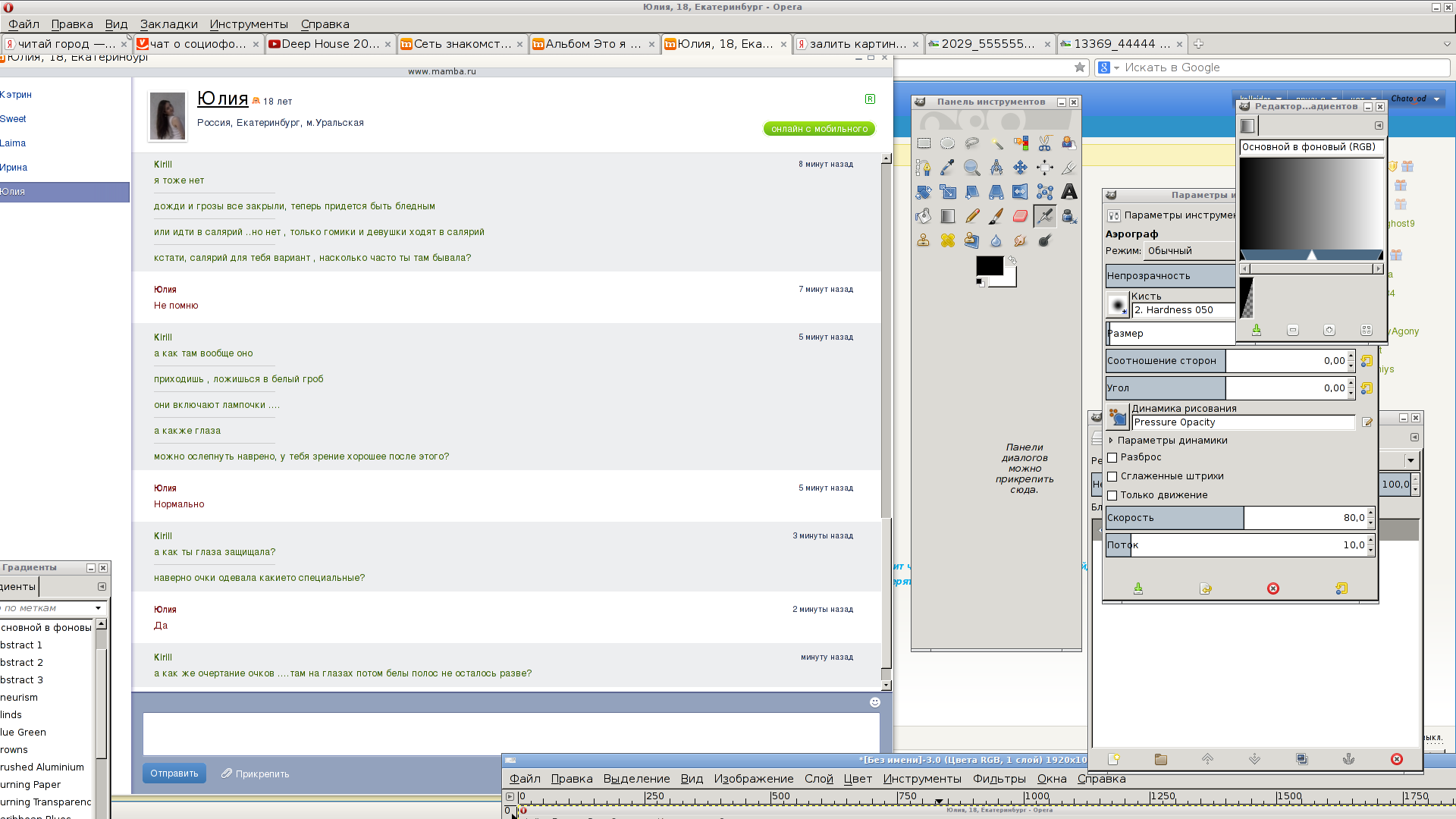Open new tab plus button in Opera

[x=1198, y=44]
